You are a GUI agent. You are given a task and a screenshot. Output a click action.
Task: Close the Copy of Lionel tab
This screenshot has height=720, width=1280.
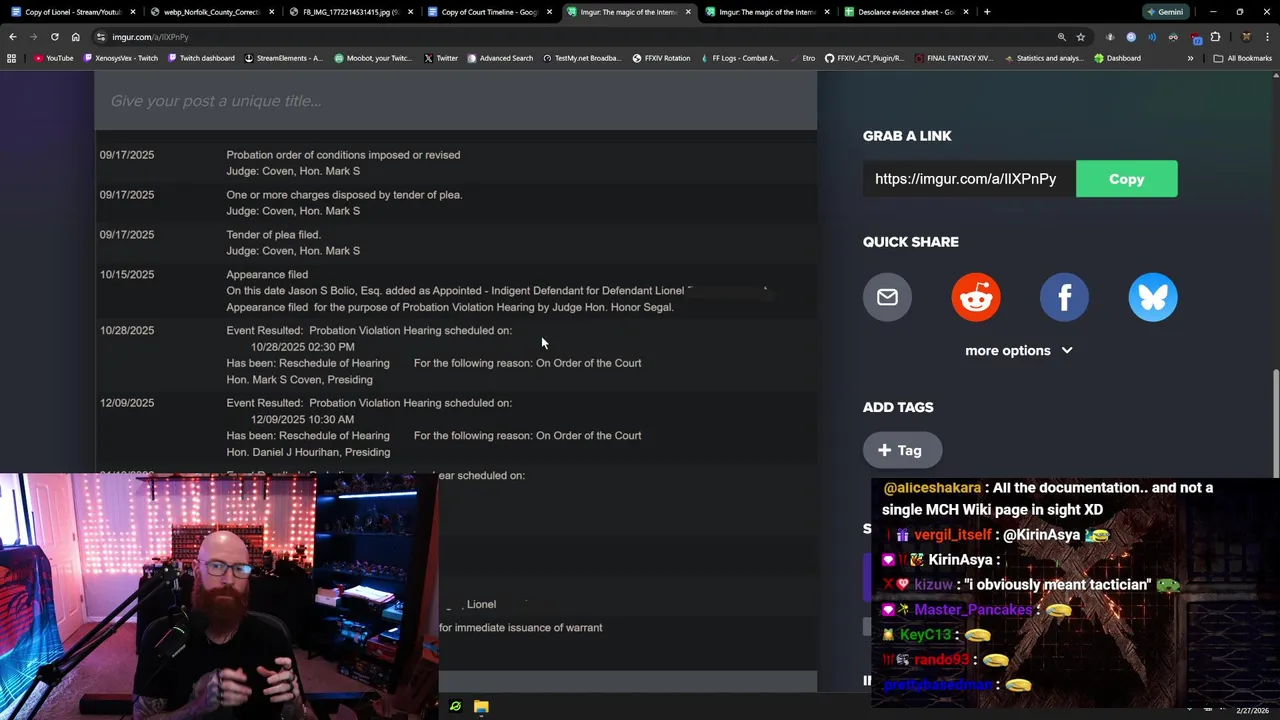tap(132, 12)
